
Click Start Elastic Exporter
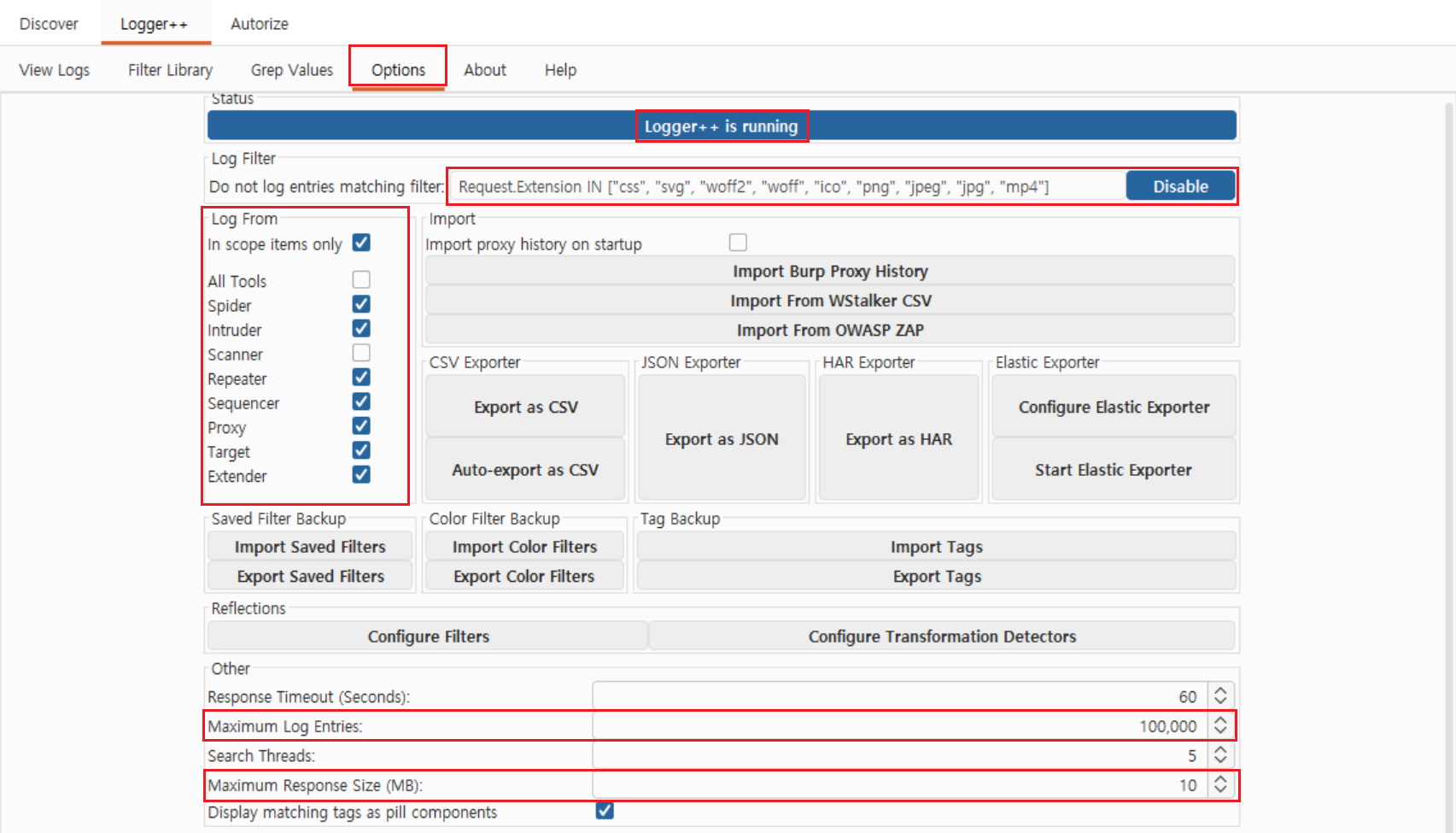pos(1114,470)
